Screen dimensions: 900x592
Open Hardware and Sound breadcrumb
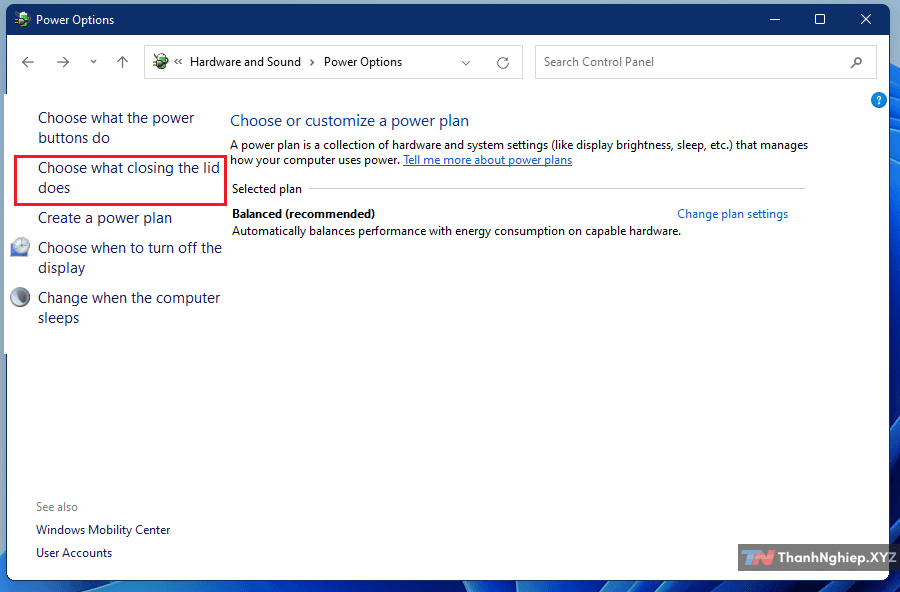click(245, 62)
